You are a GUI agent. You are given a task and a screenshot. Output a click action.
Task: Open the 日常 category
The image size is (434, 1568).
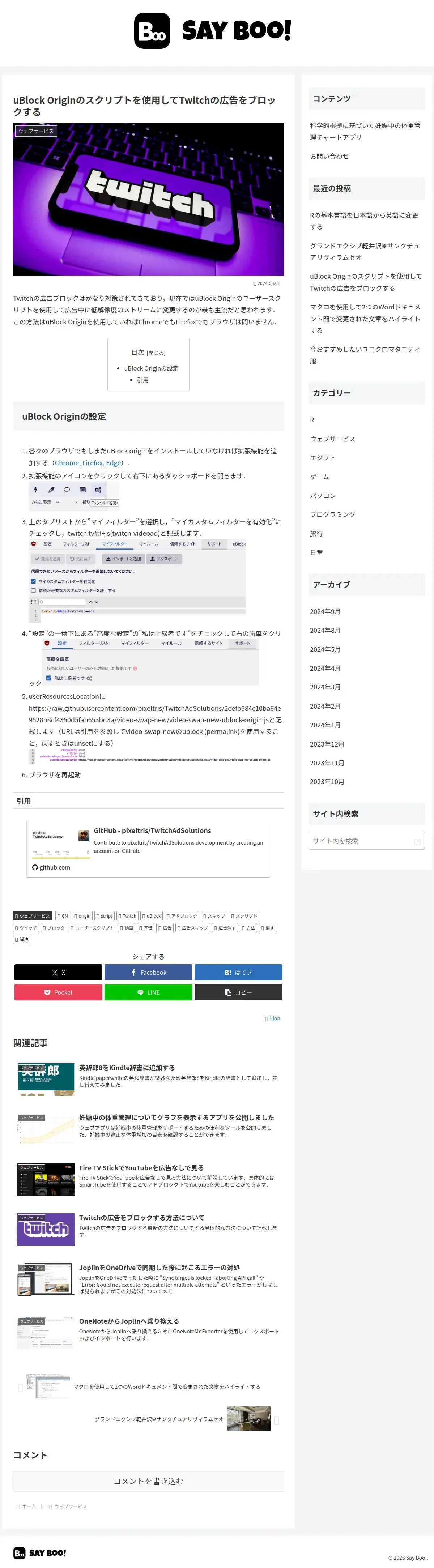[316, 552]
